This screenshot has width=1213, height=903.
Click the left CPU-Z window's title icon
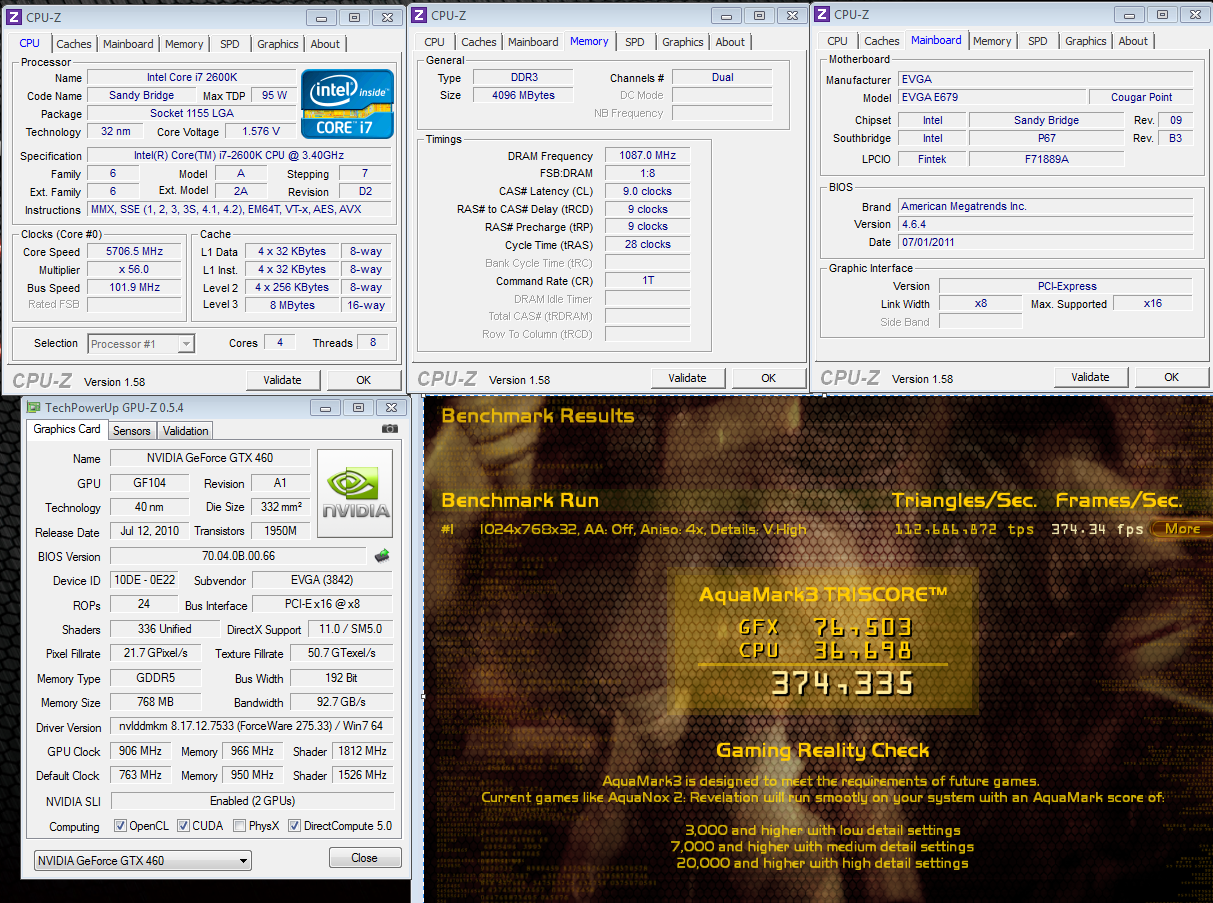pyautogui.click(x=14, y=17)
